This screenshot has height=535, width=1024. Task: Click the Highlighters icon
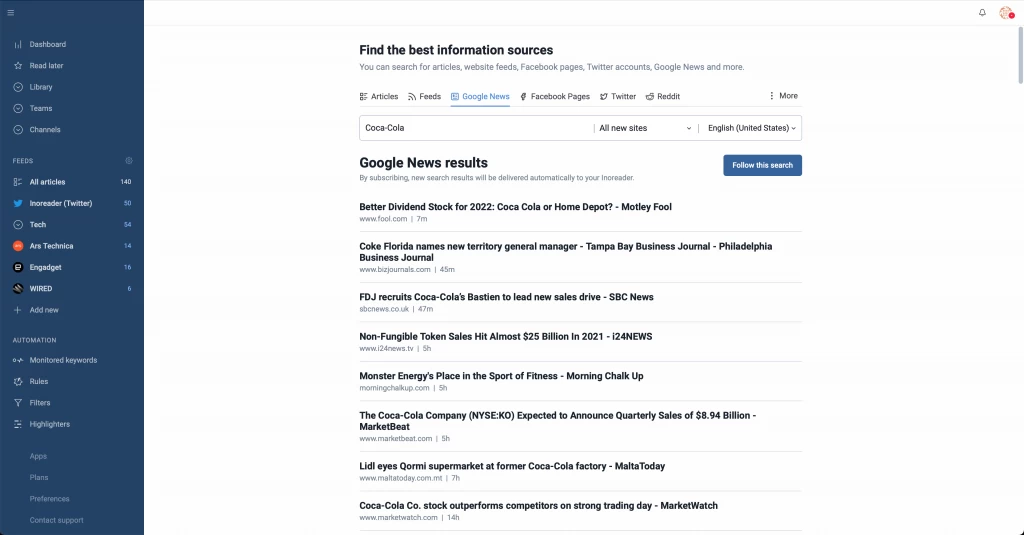pos(18,425)
